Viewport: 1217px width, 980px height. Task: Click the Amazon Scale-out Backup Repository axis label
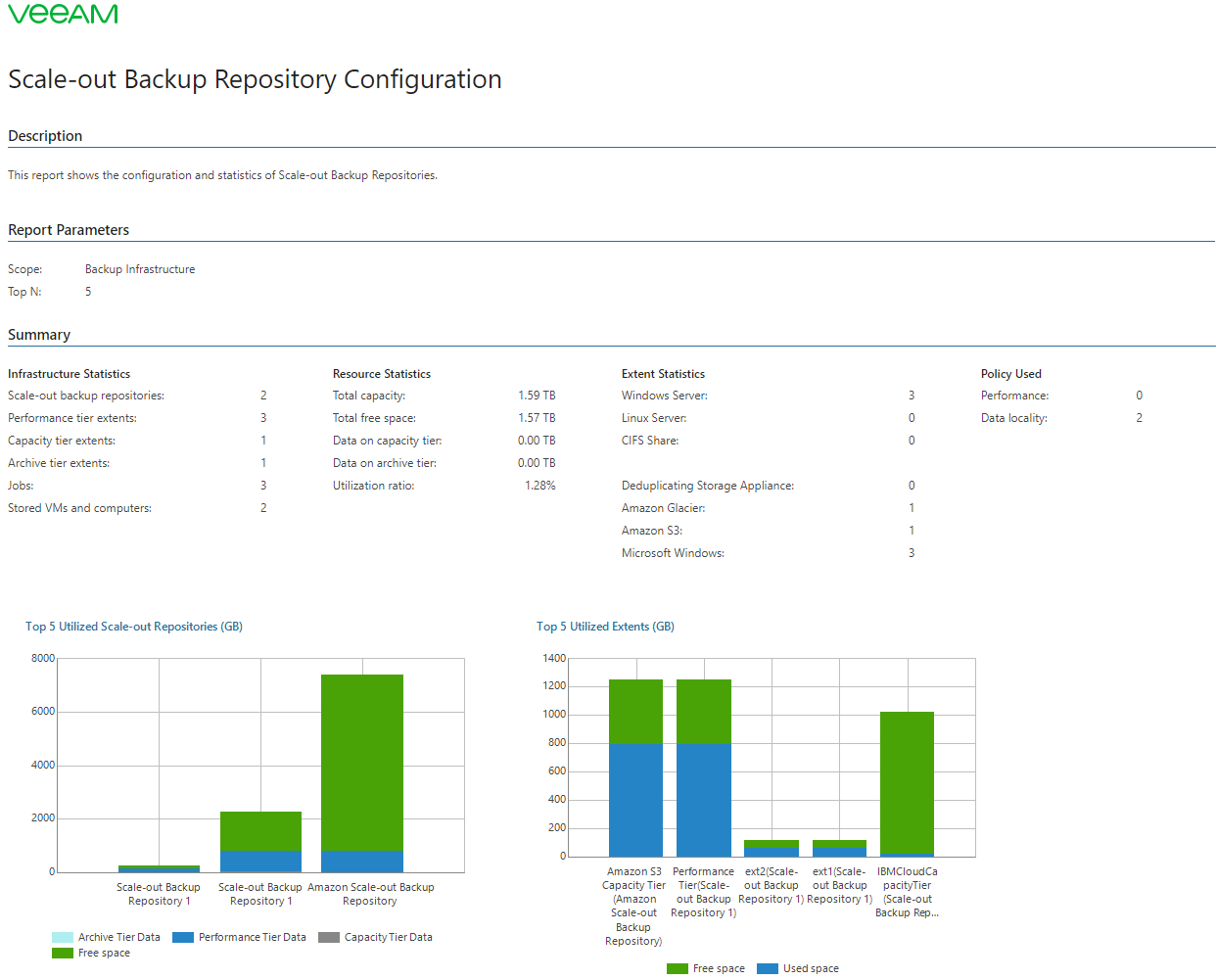370,895
